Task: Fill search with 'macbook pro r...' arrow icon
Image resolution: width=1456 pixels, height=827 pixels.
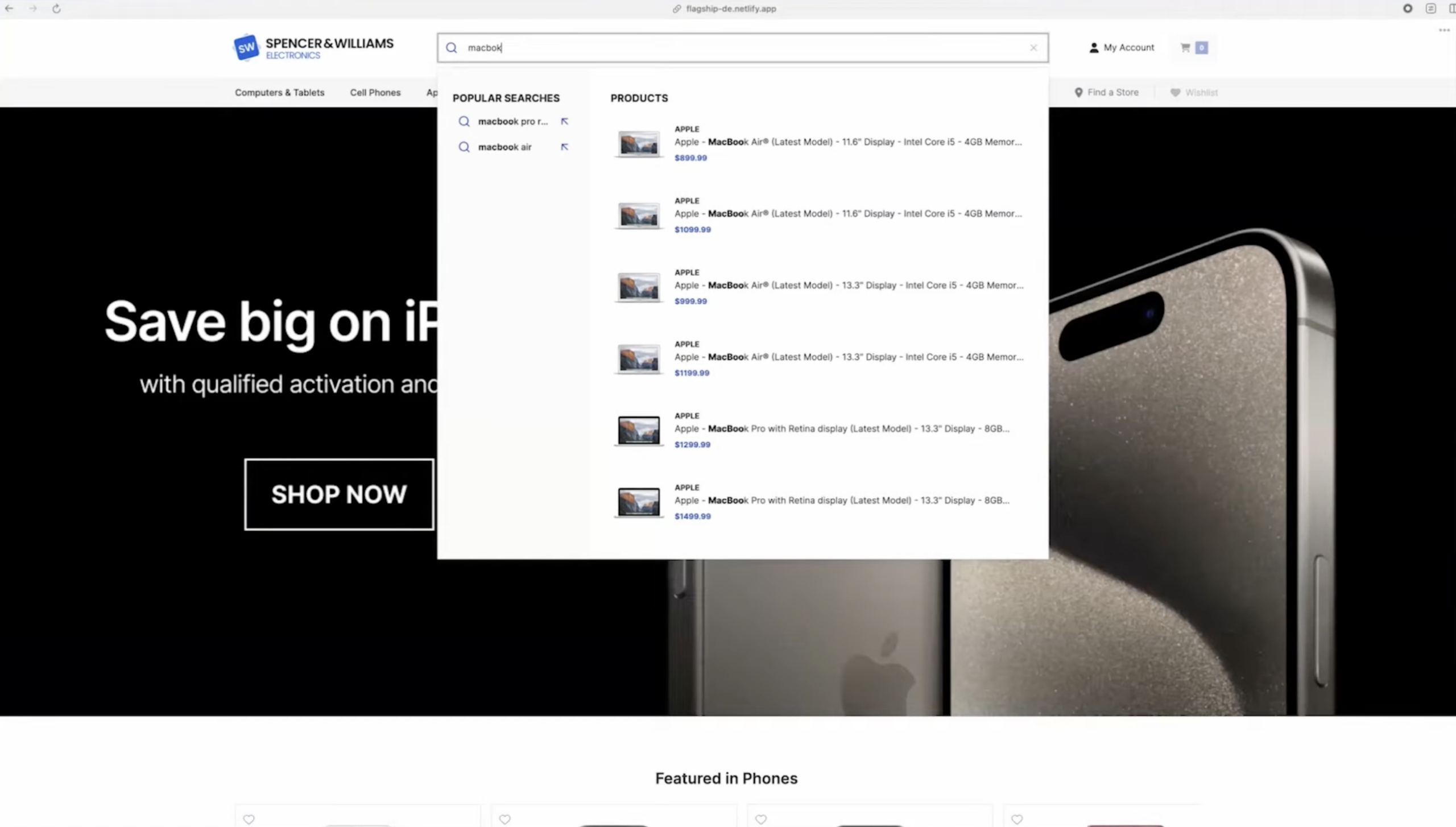Action: 564,121
